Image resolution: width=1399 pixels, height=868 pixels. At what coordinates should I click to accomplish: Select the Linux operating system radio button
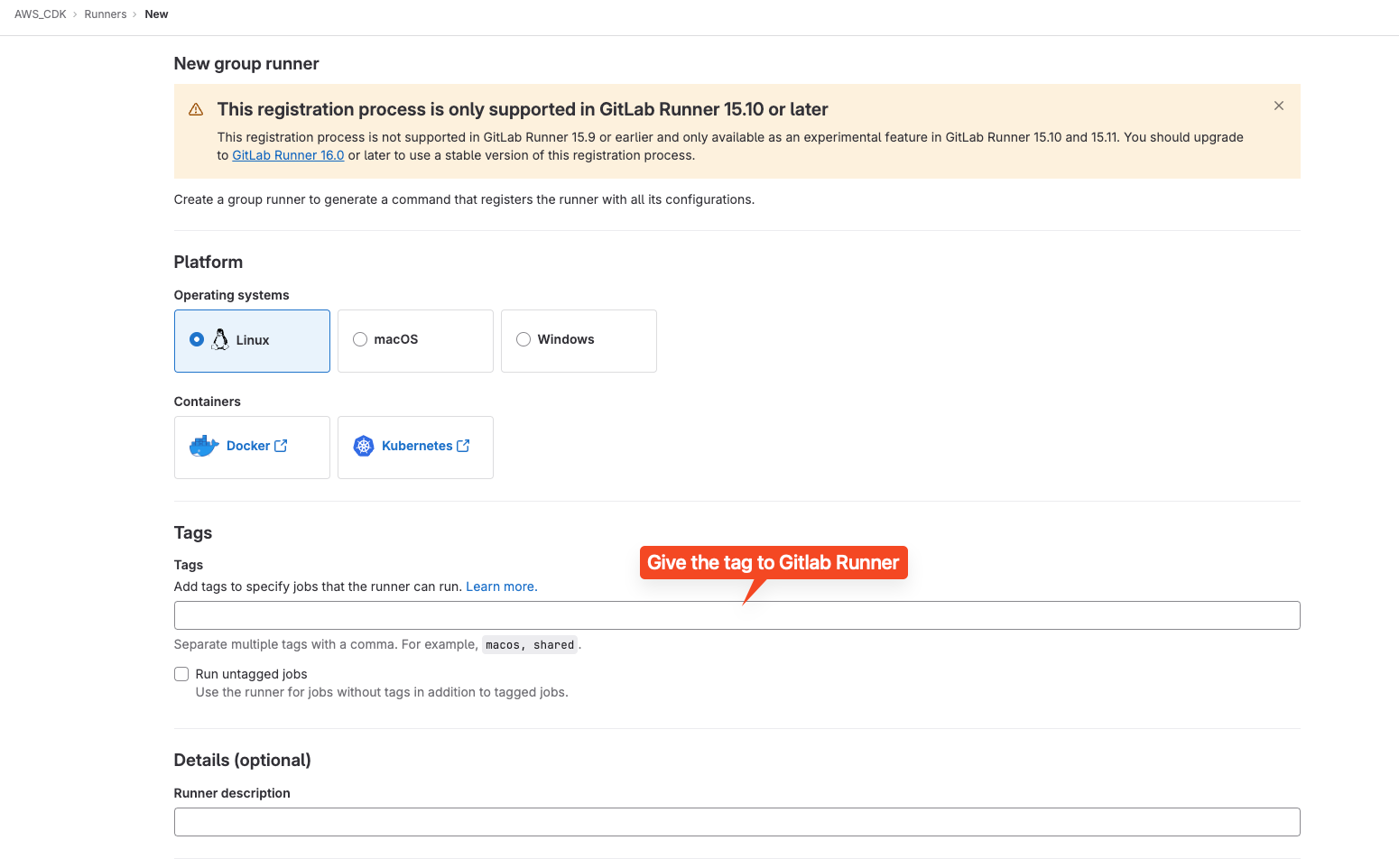click(197, 339)
